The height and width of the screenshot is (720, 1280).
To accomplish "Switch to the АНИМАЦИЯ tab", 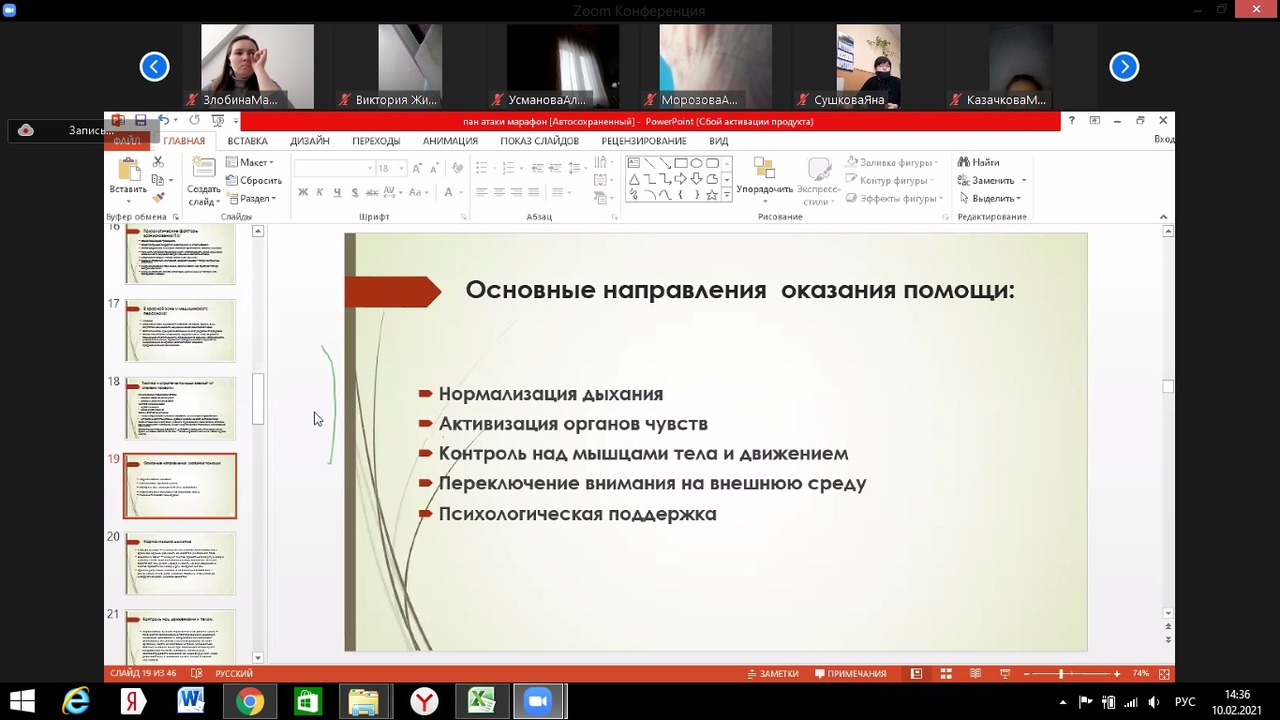I will 450,141.
